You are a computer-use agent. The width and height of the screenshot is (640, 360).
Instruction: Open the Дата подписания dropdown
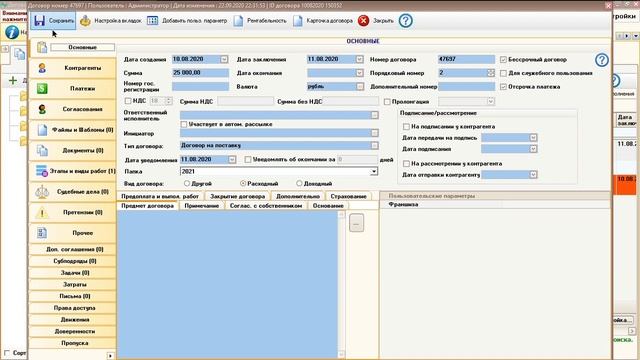(533, 149)
